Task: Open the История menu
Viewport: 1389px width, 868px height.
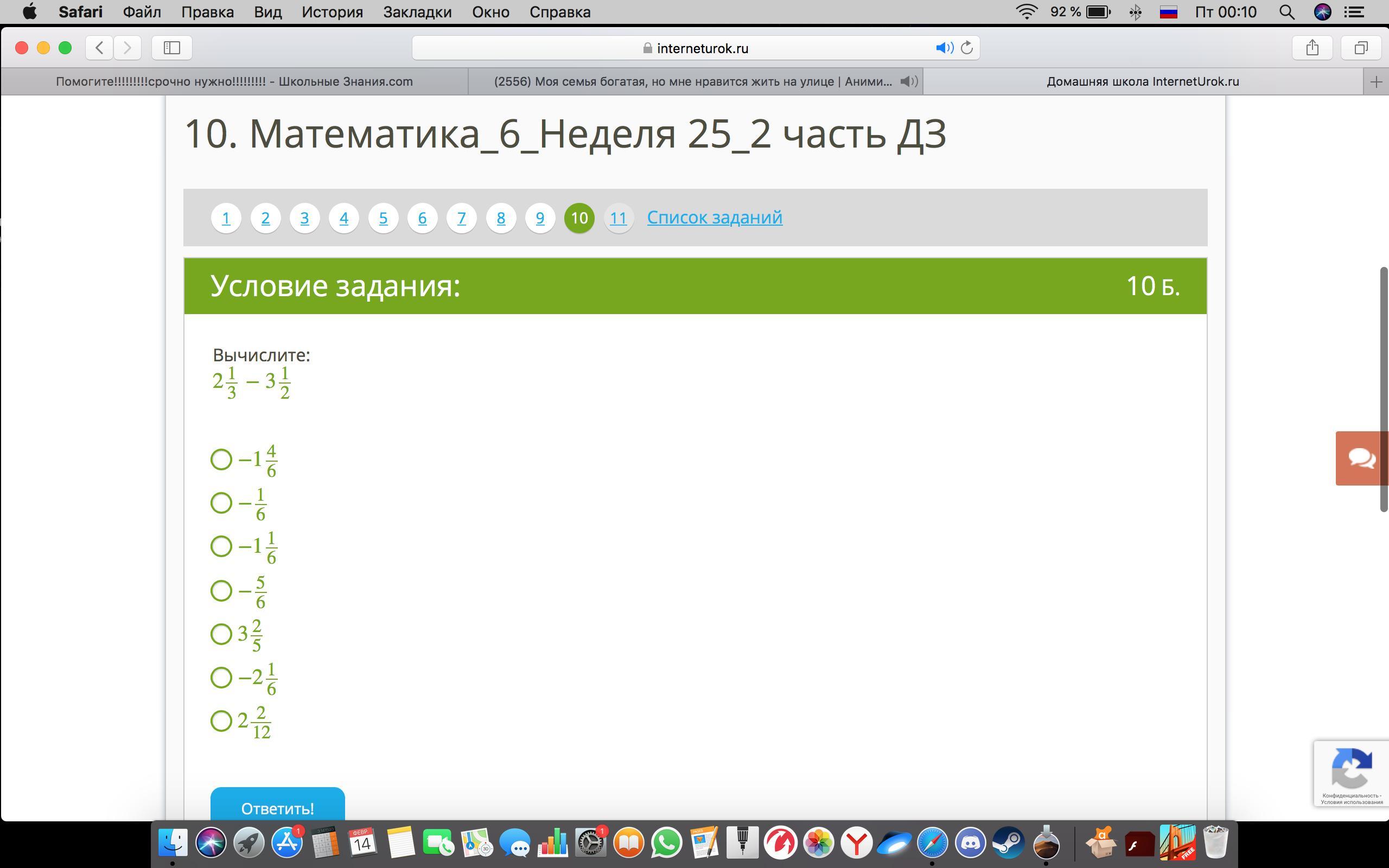Action: pyautogui.click(x=332, y=12)
